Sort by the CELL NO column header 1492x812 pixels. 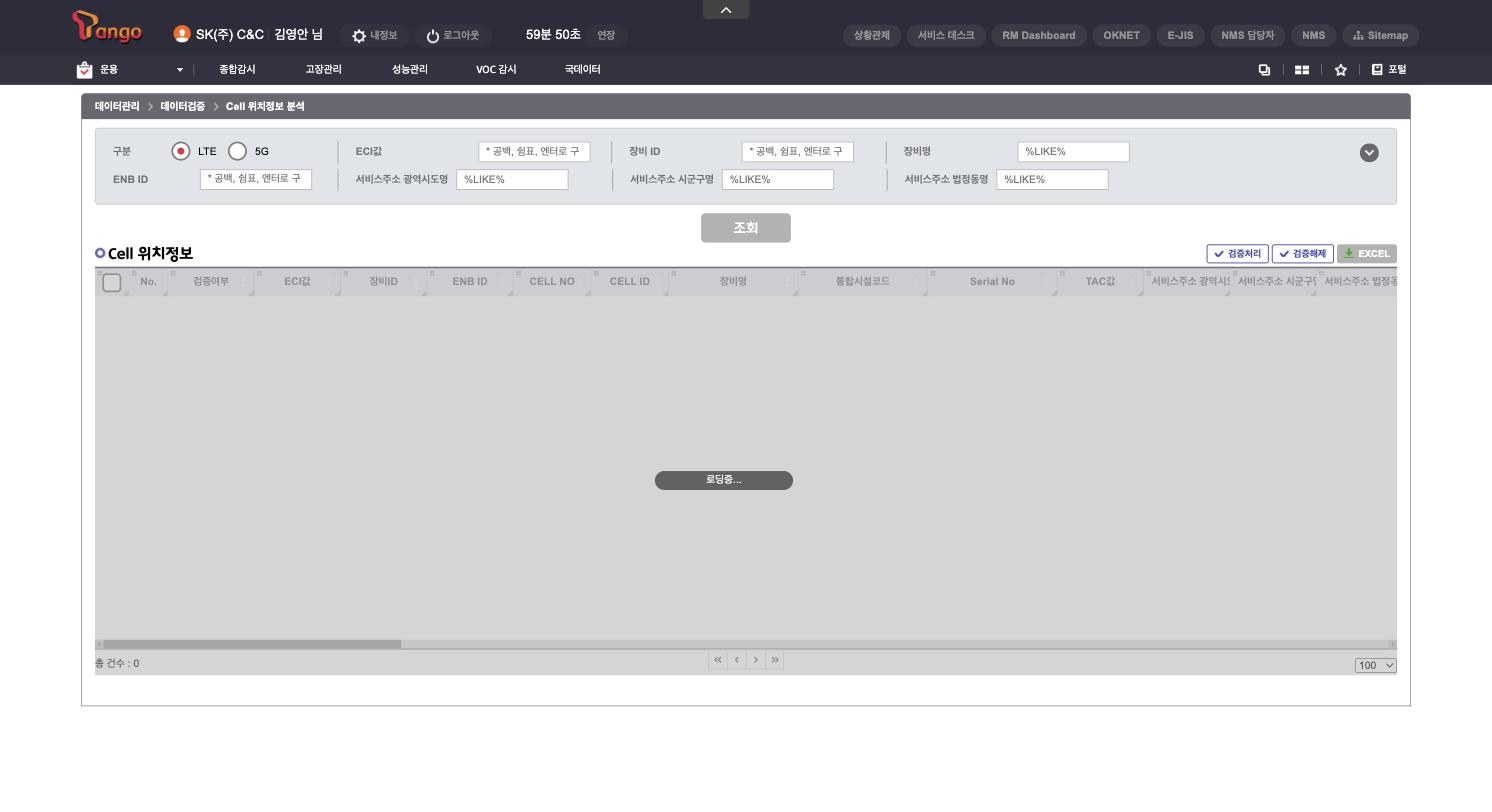coord(552,282)
